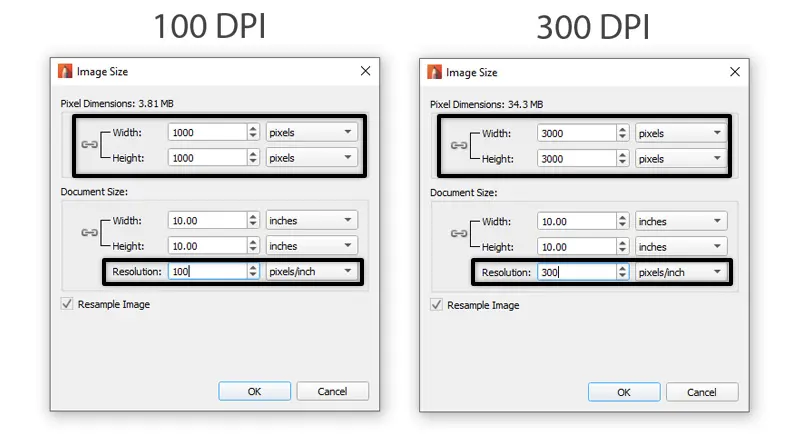The width and height of the screenshot is (800, 436).
Task: Click document Height 10.00 field in 100 DPI dialog
Action: click(208, 246)
